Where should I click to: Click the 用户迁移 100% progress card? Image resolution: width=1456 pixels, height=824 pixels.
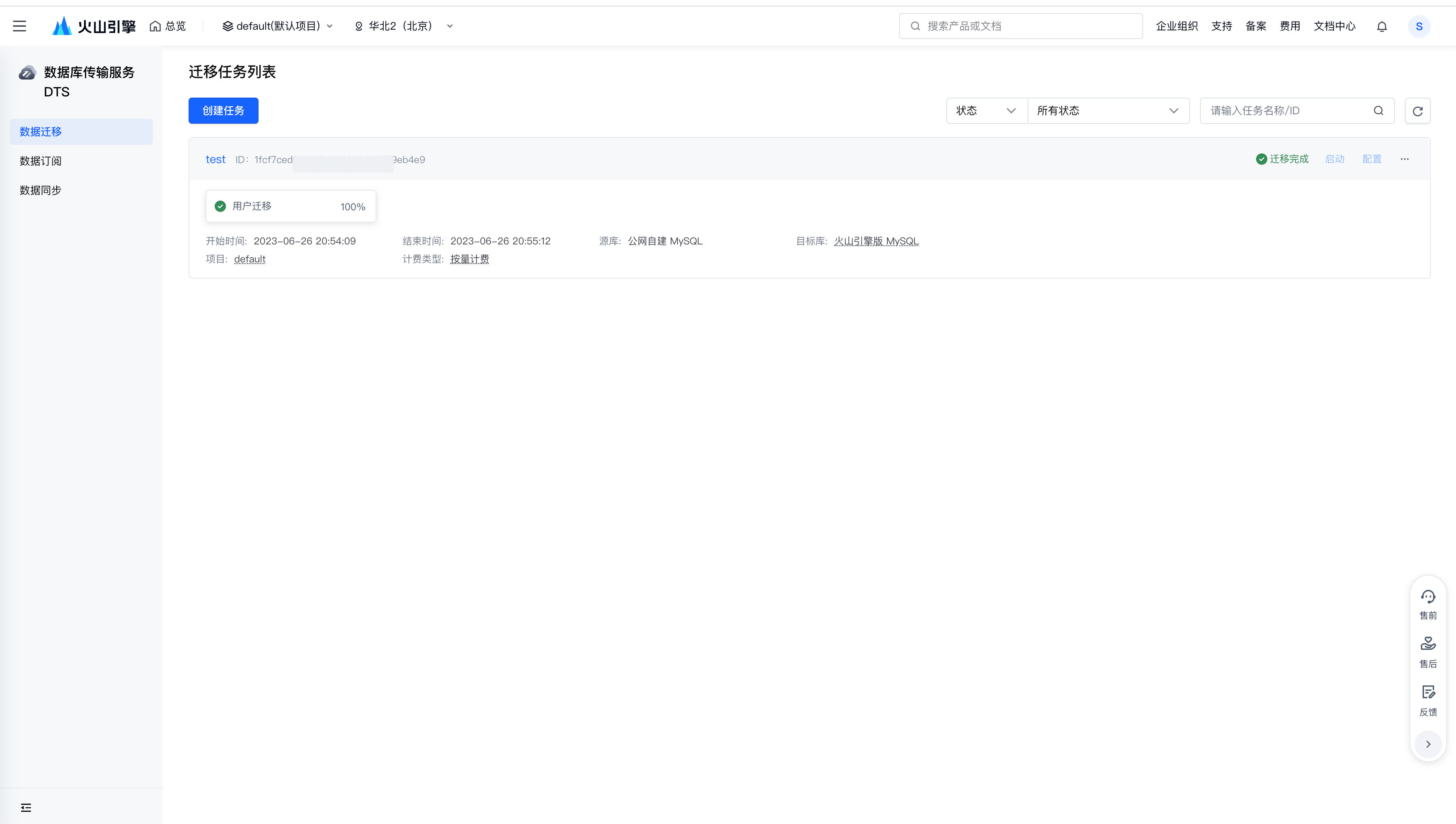[291, 206]
